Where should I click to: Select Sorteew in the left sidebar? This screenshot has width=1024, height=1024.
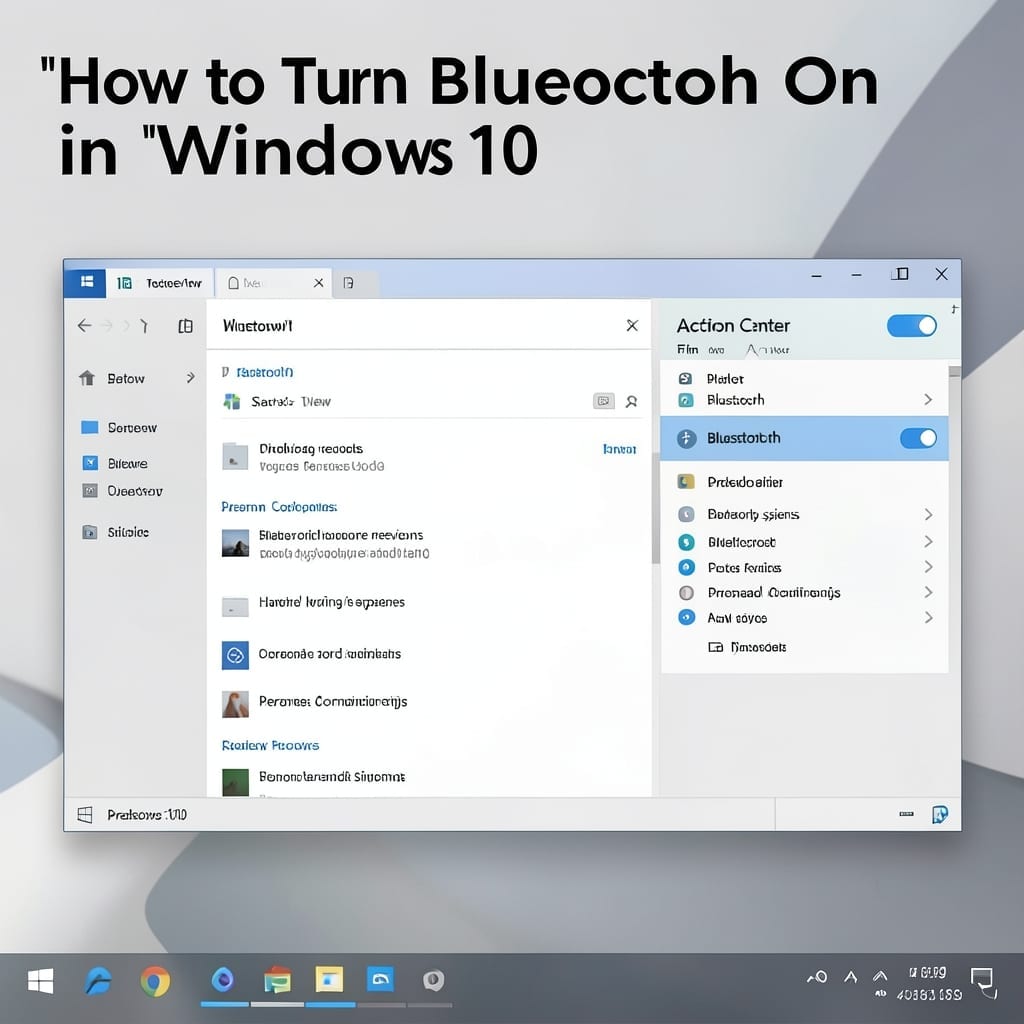pyautogui.click(x=119, y=427)
